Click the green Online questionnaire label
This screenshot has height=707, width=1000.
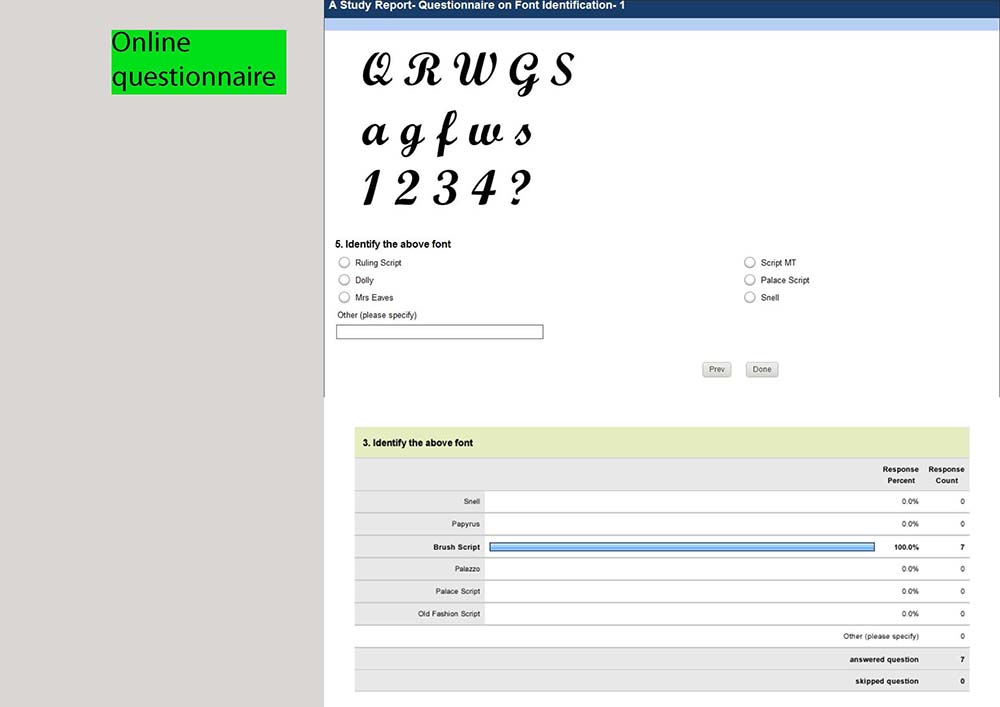tap(198, 62)
